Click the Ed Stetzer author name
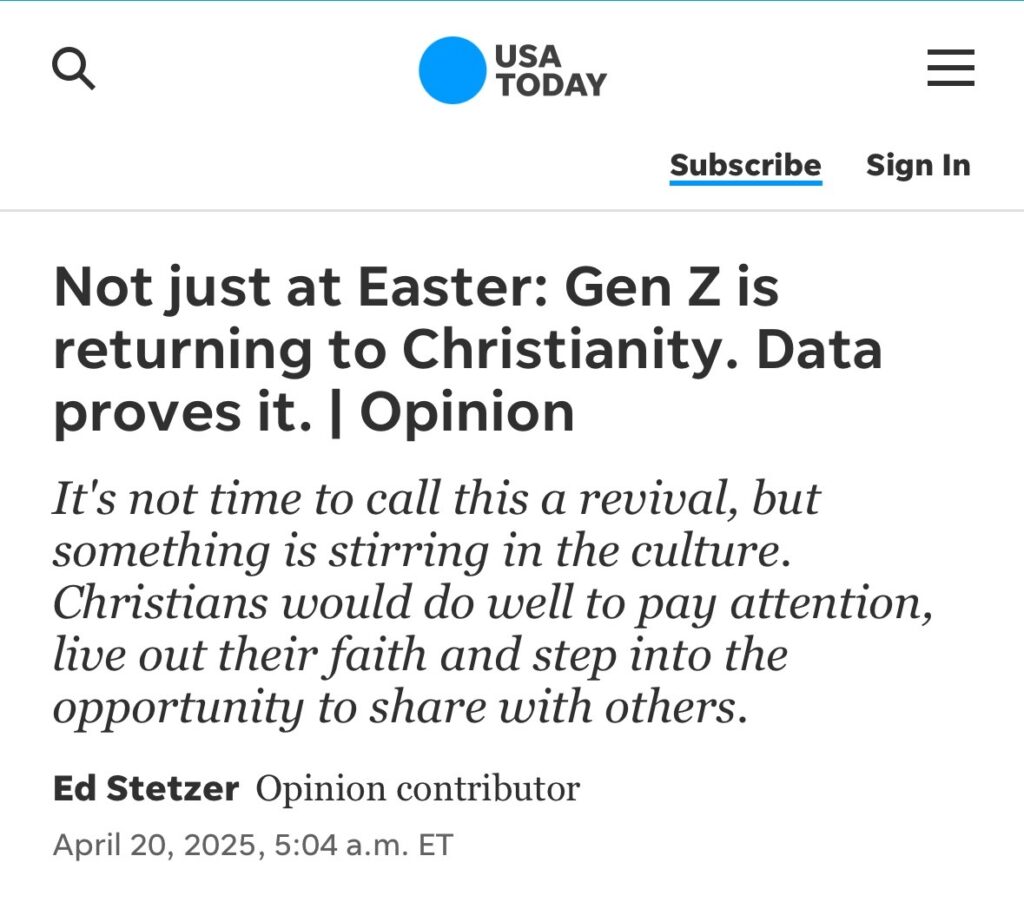Screen dimensions: 1024x902 [x=146, y=788]
